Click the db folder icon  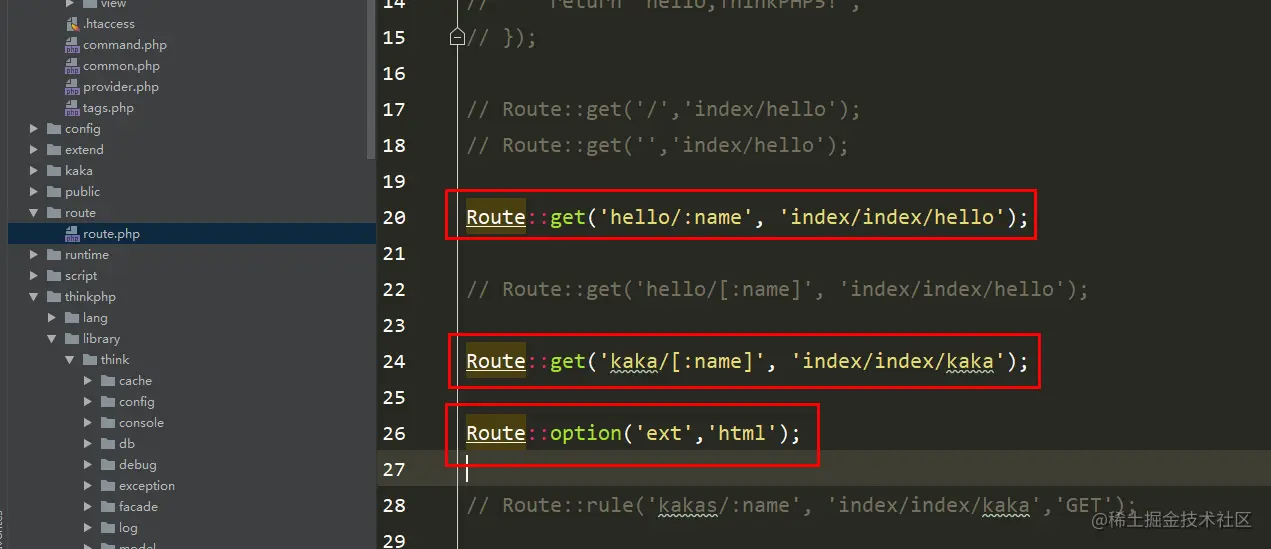click(108, 444)
